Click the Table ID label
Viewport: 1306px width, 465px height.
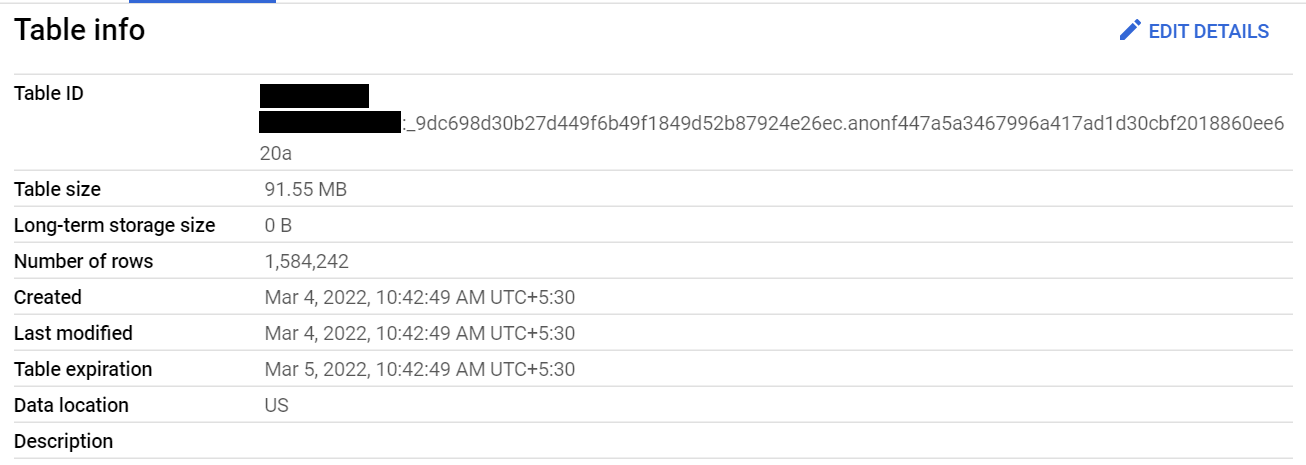(x=49, y=94)
